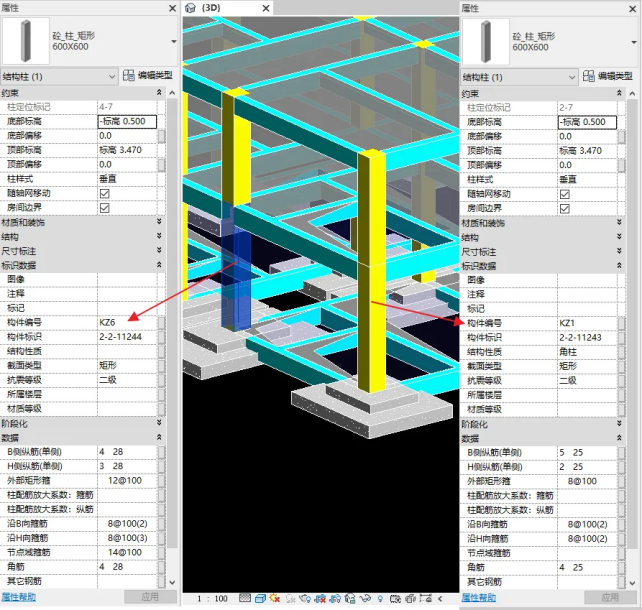Click temporary hide/isolate glasses icon
This screenshot has height=610, width=642.
[366, 599]
